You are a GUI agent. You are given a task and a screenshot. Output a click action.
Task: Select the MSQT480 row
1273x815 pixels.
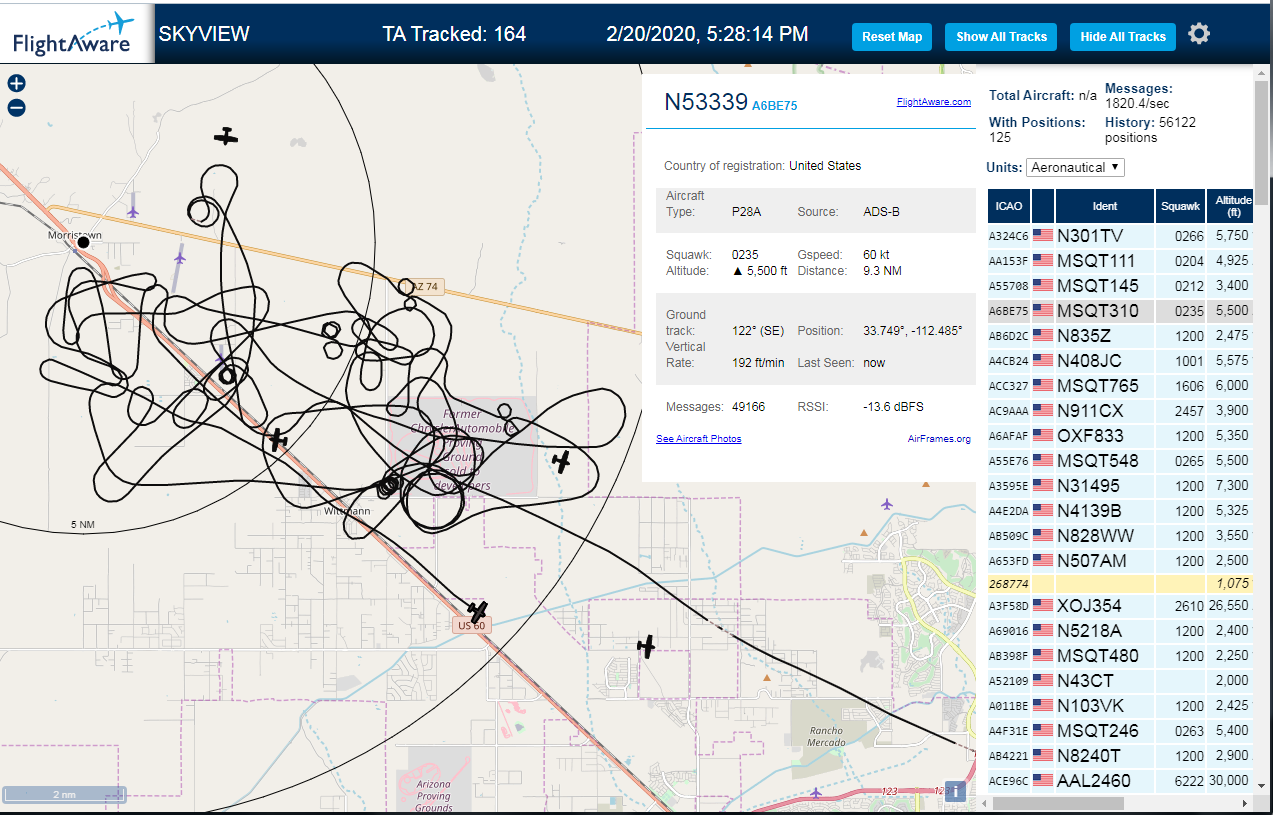pyautogui.click(x=1120, y=656)
